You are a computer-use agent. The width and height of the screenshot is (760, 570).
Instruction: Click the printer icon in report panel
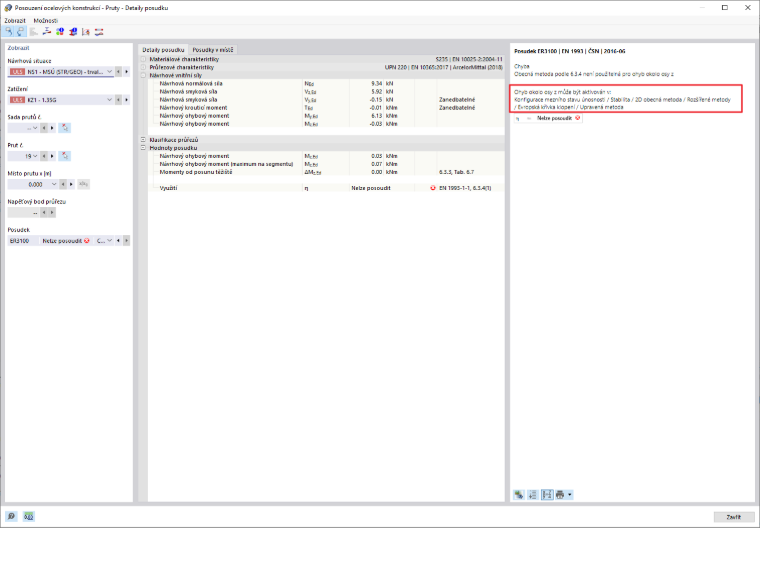[x=560, y=495]
